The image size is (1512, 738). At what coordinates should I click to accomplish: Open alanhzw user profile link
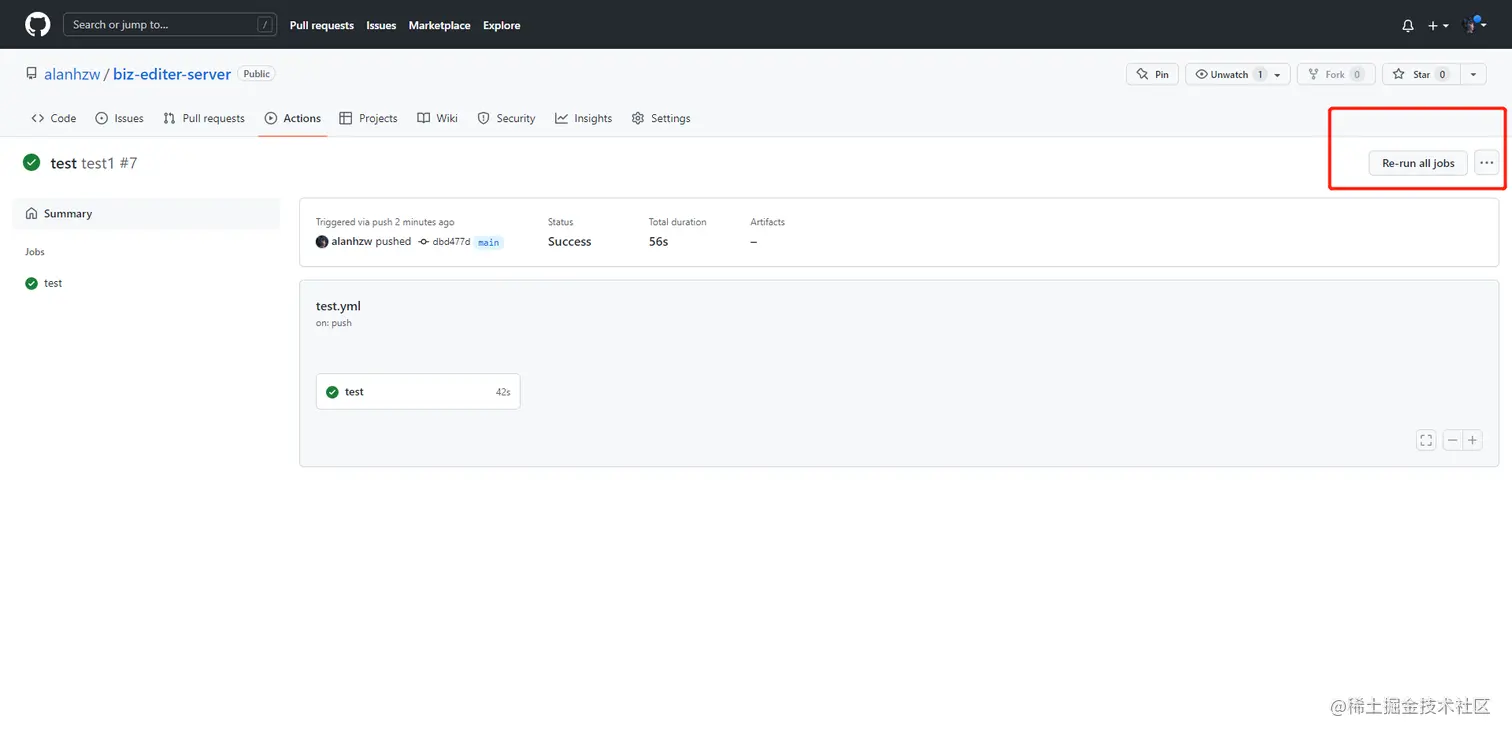point(72,74)
